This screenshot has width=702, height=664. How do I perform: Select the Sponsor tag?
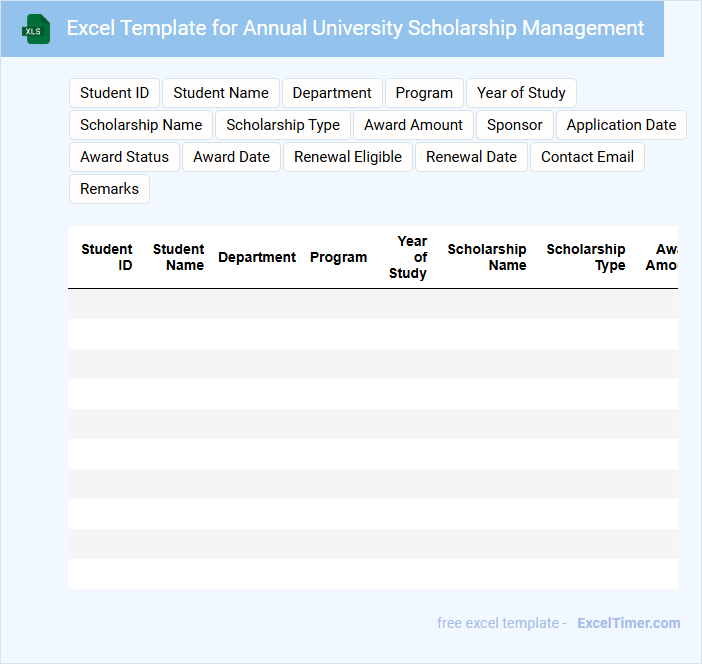pos(515,125)
